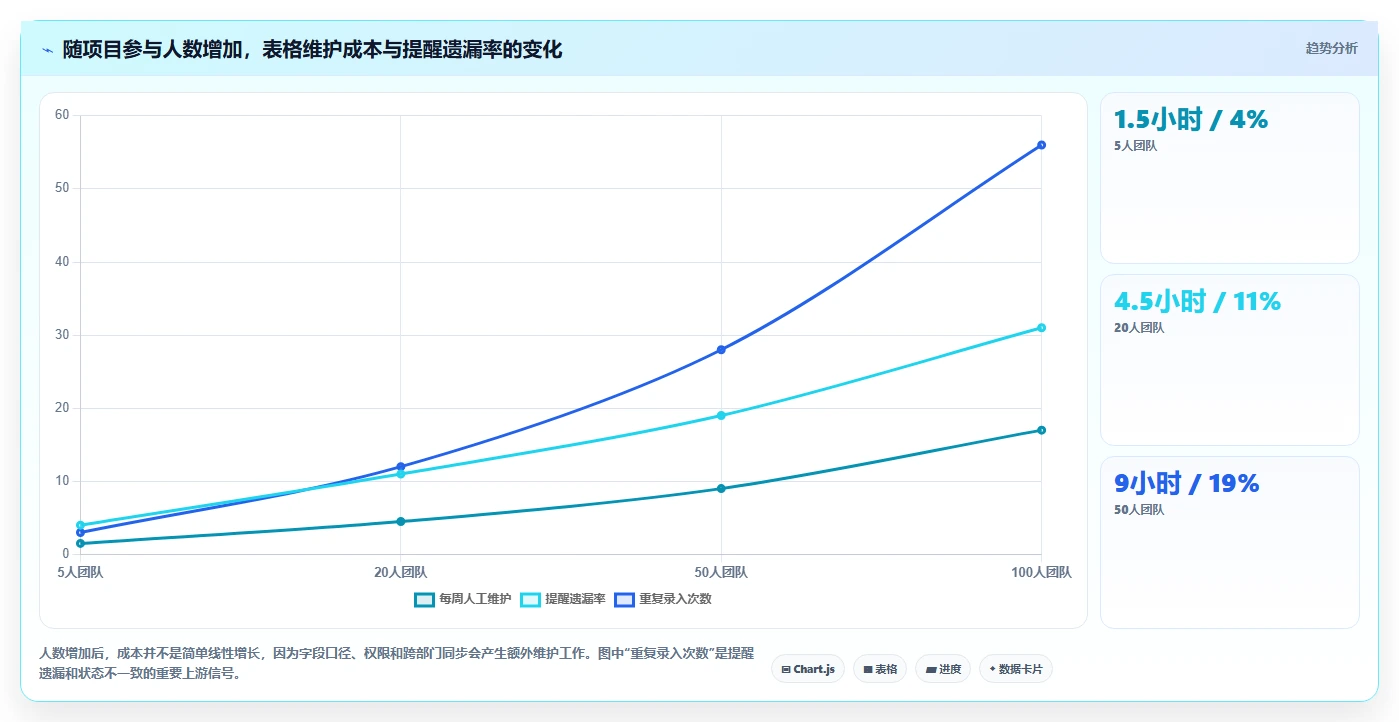The height and width of the screenshot is (722, 1399).
Task: Click the 数据卡片 chip
Action: pyautogui.click(x=1016, y=669)
